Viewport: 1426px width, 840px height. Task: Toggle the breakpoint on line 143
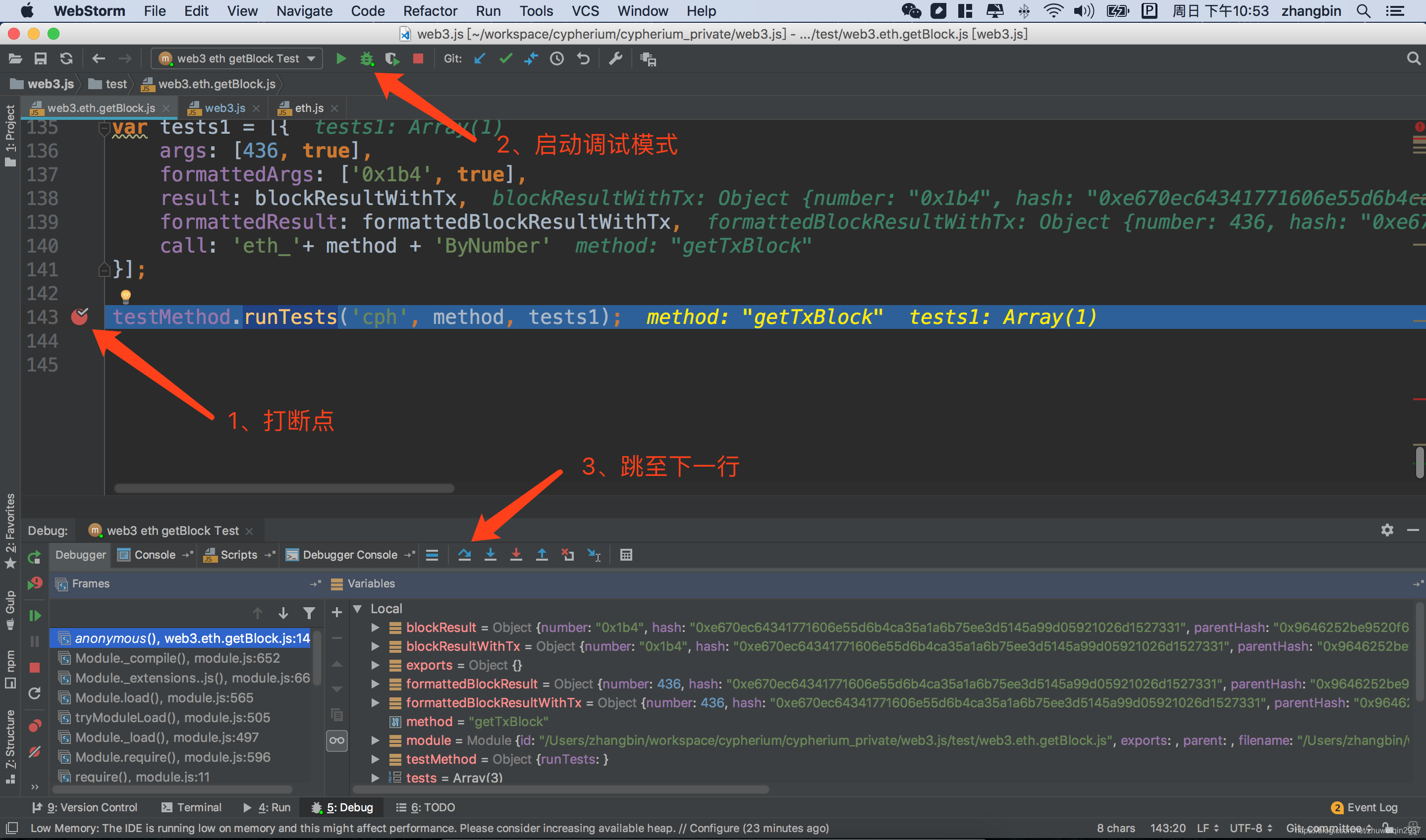click(80, 316)
